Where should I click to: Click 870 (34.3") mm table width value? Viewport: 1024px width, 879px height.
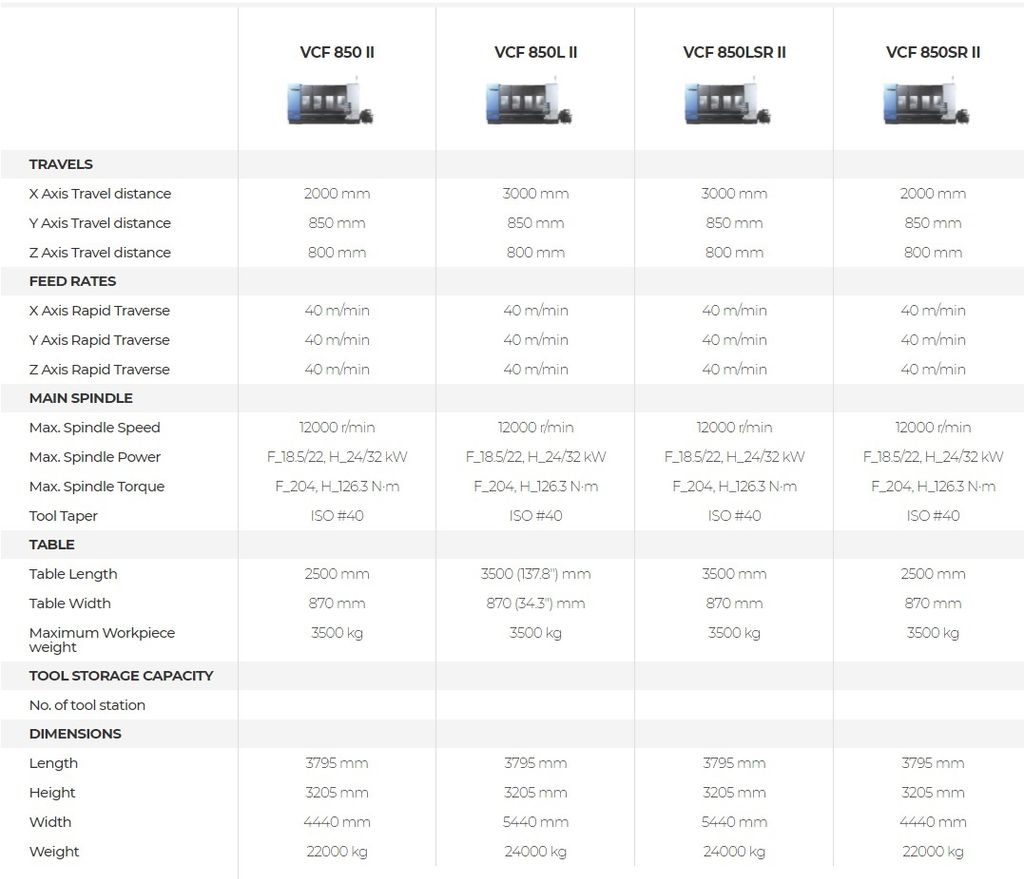(536, 603)
